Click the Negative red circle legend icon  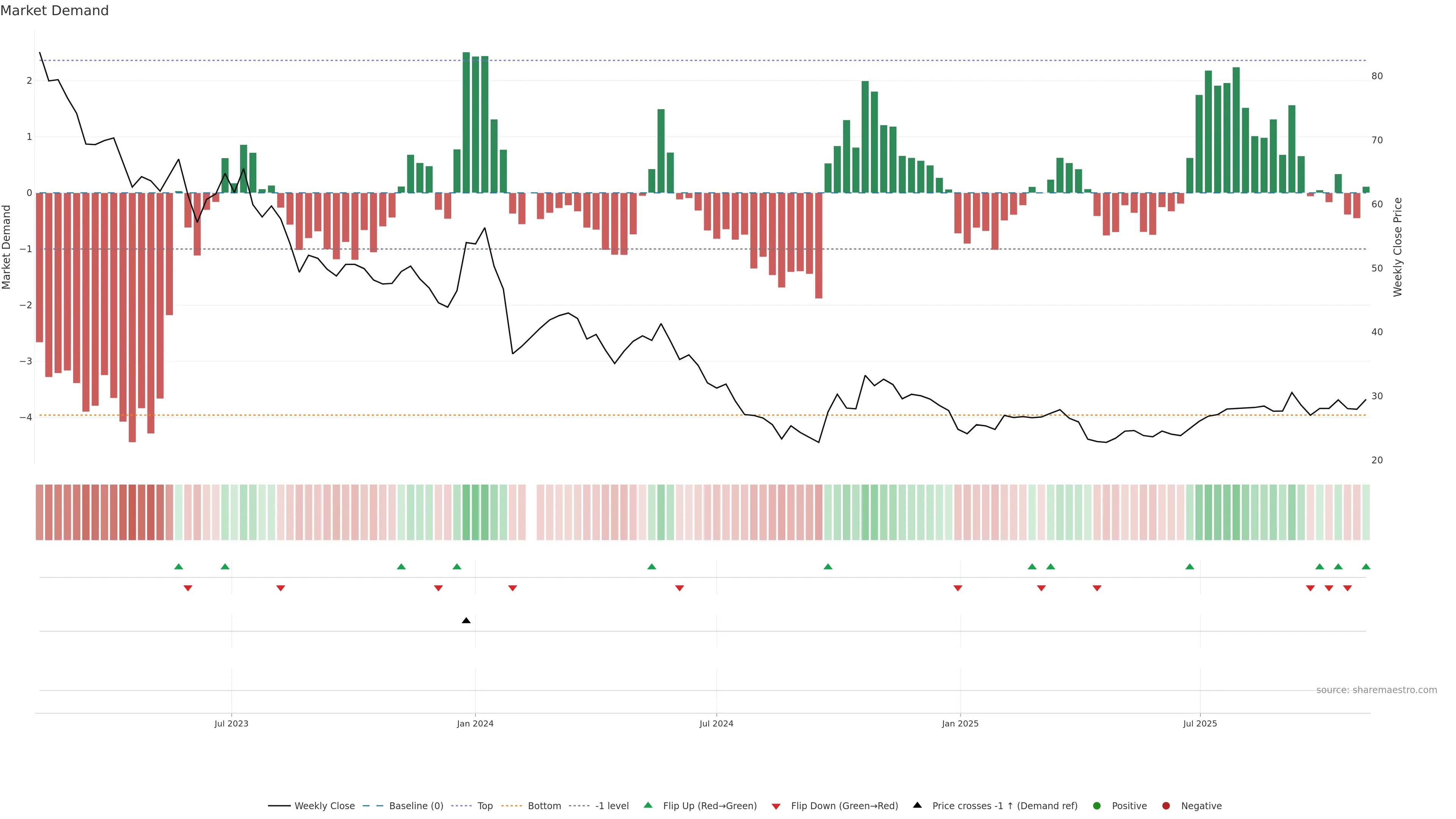[1166, 805]
